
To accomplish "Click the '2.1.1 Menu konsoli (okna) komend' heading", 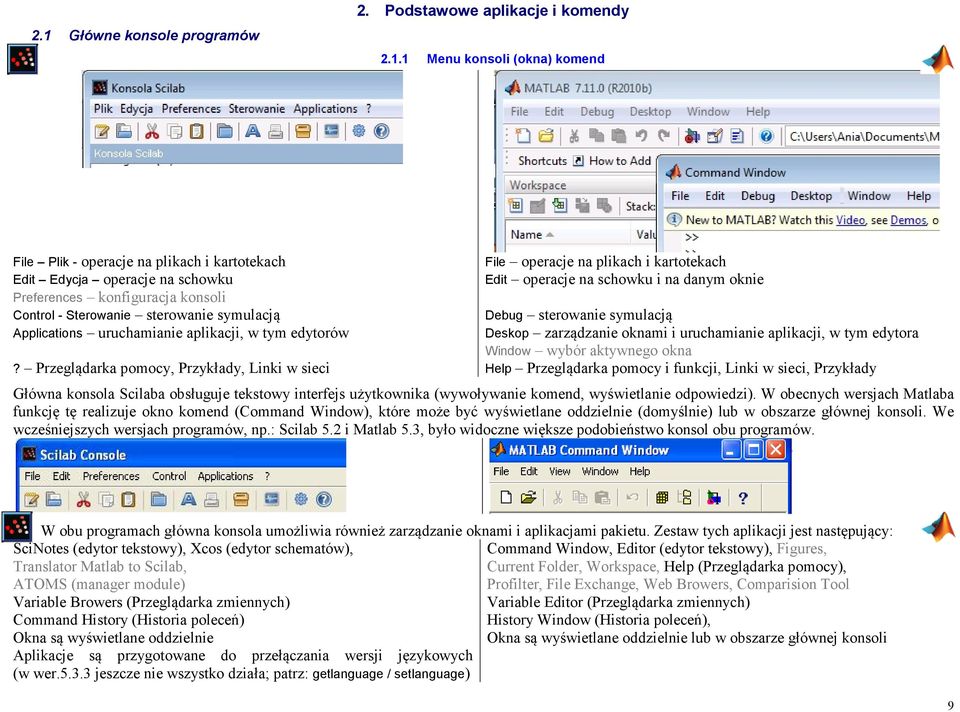I will click(x=492, y=59).
